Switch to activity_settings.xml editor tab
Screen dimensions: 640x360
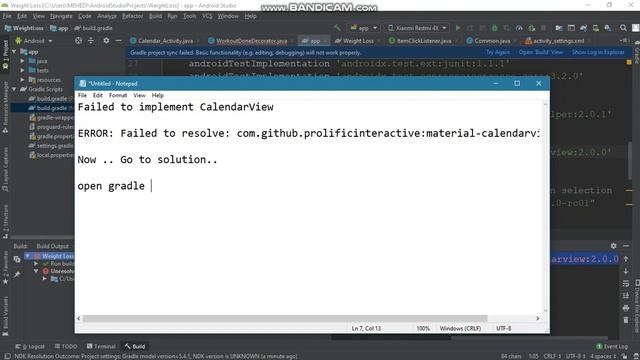tap(558, 41)
